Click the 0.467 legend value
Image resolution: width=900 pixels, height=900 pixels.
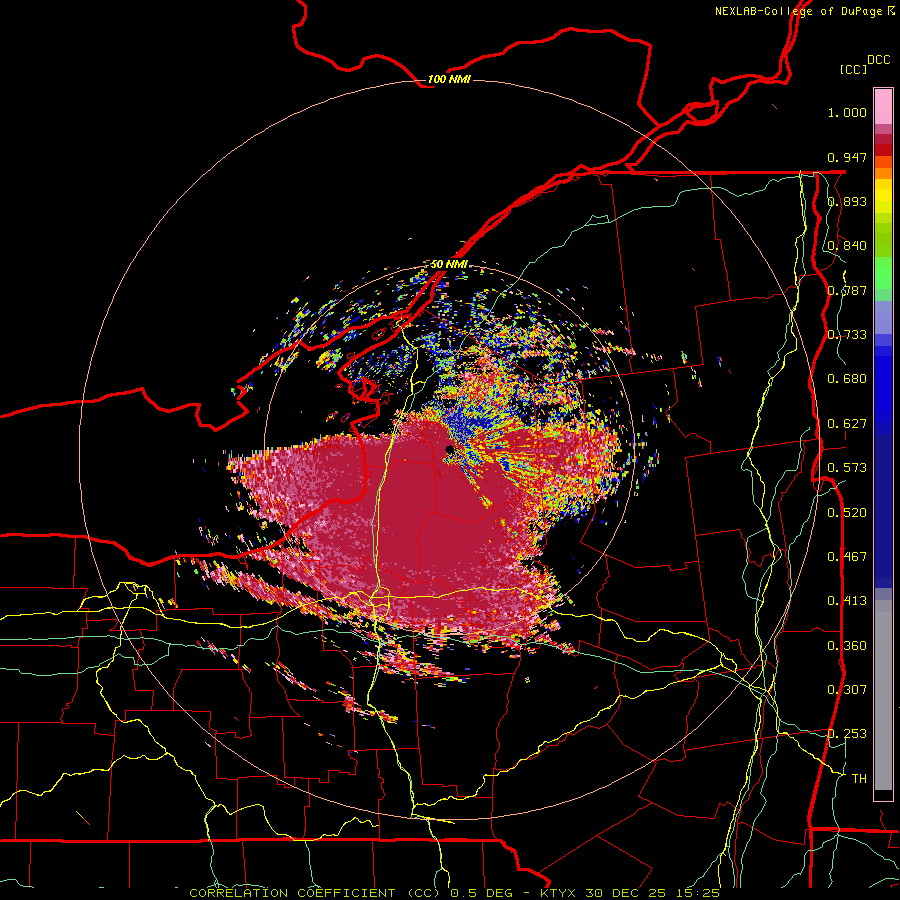click(x=847, y=557)
